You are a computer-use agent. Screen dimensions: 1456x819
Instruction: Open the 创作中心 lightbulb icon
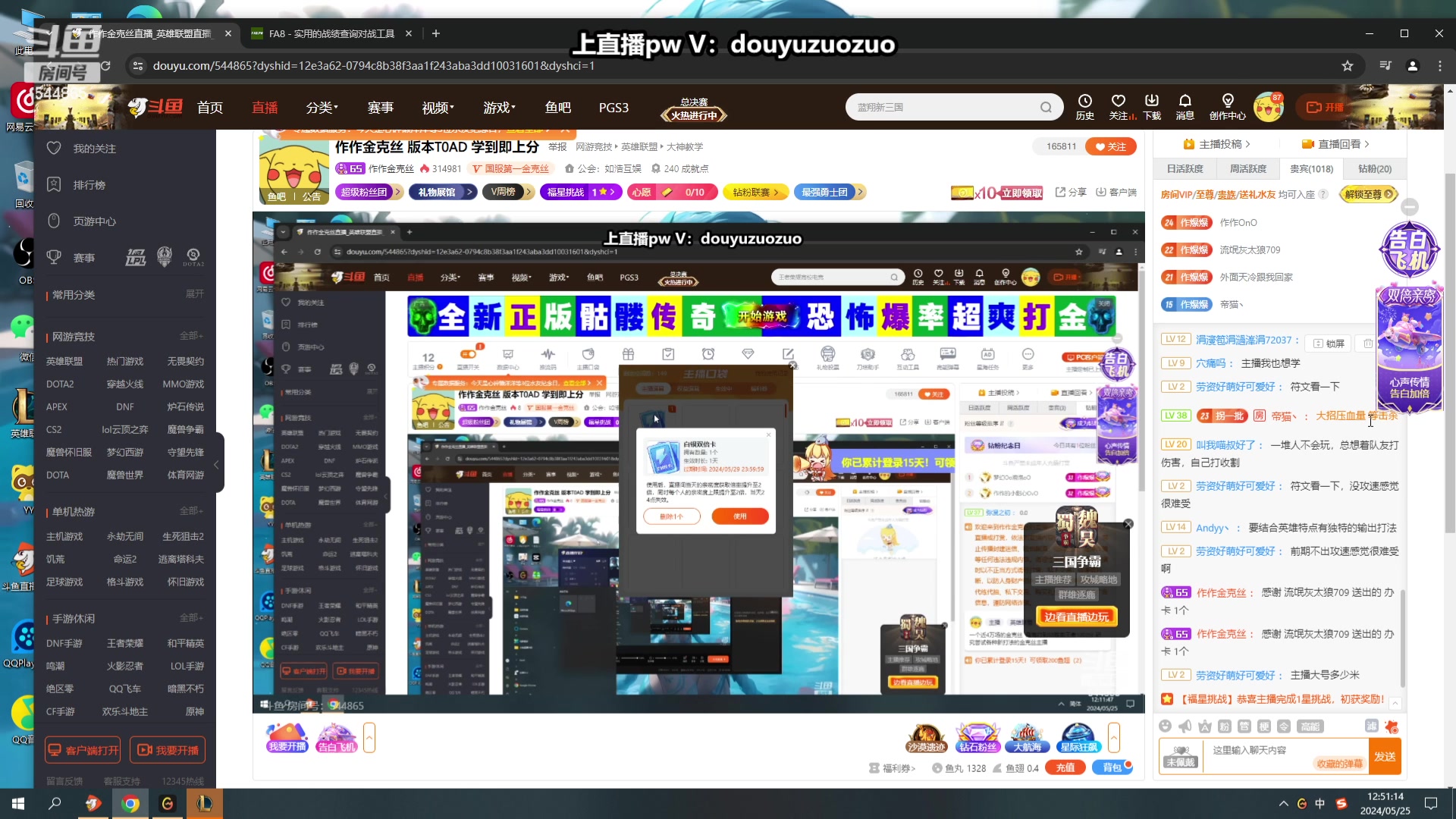point(1228,107)
